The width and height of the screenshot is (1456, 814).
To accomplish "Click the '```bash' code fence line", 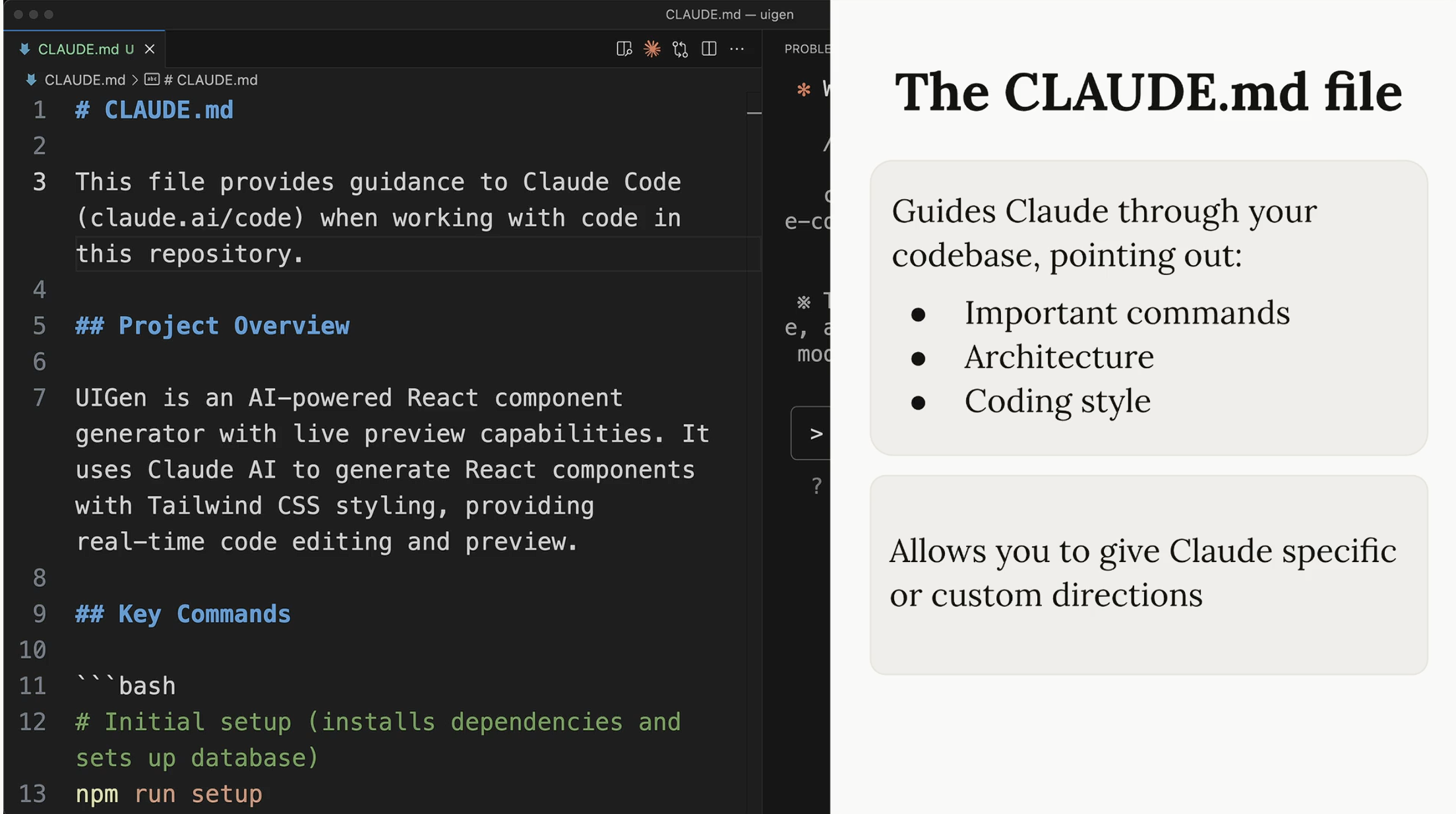I will point(125,686).
